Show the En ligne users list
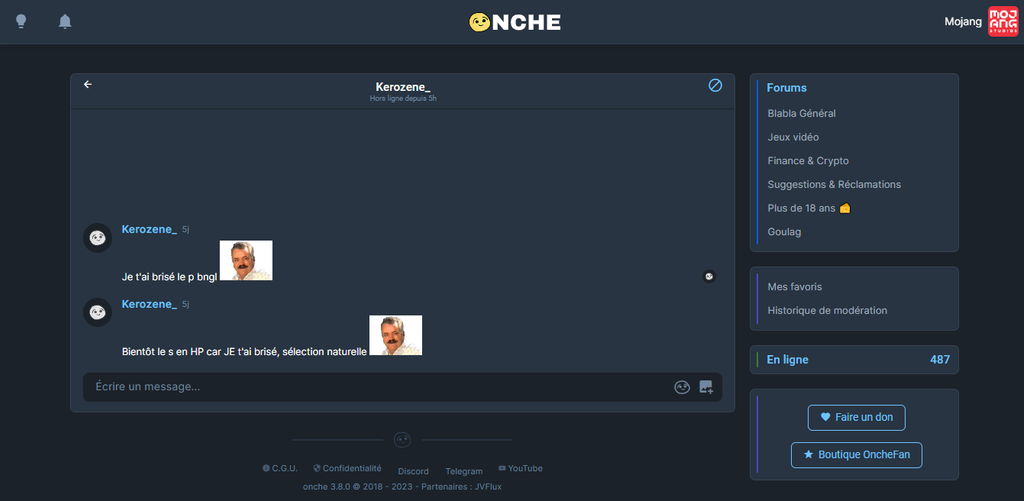The height and width of the screenshot is (501, 1024). pyautogui.click(x=788, y=359)
